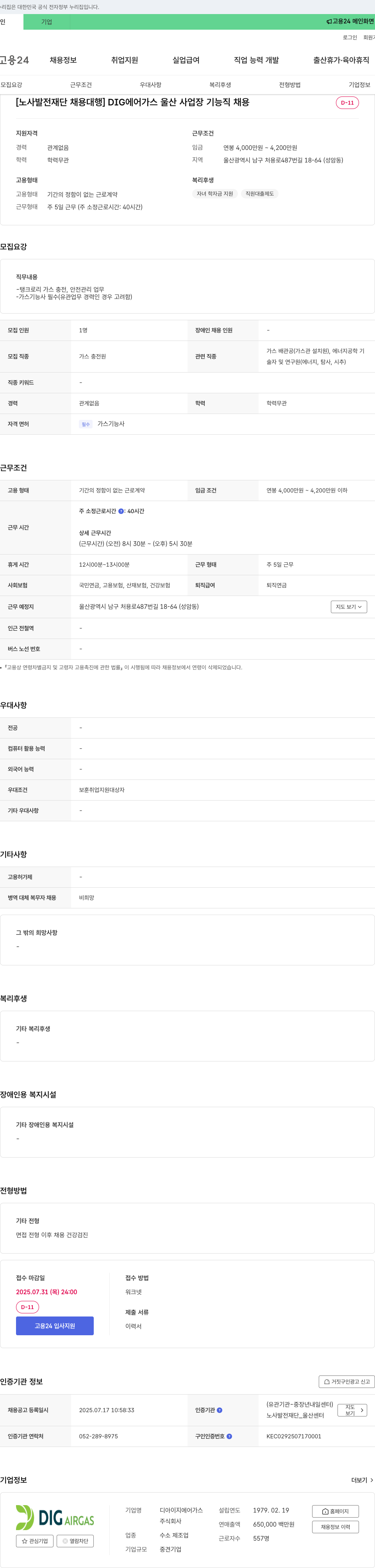
Task: Jump to 복리후생 section tab
Action: [220, 85]
